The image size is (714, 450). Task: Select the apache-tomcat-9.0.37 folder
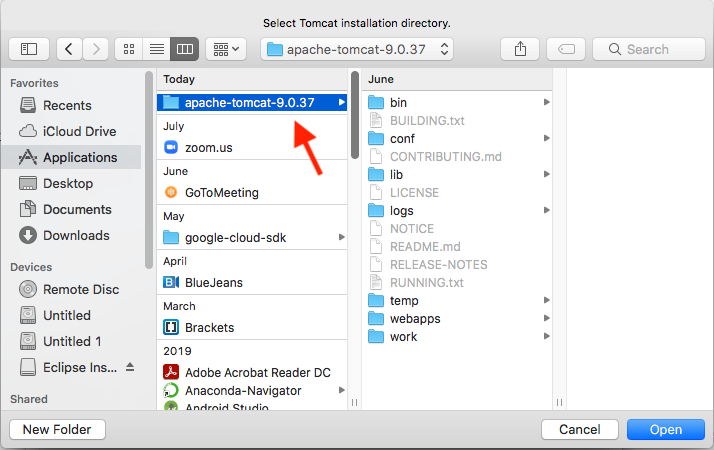click(252, 102)
